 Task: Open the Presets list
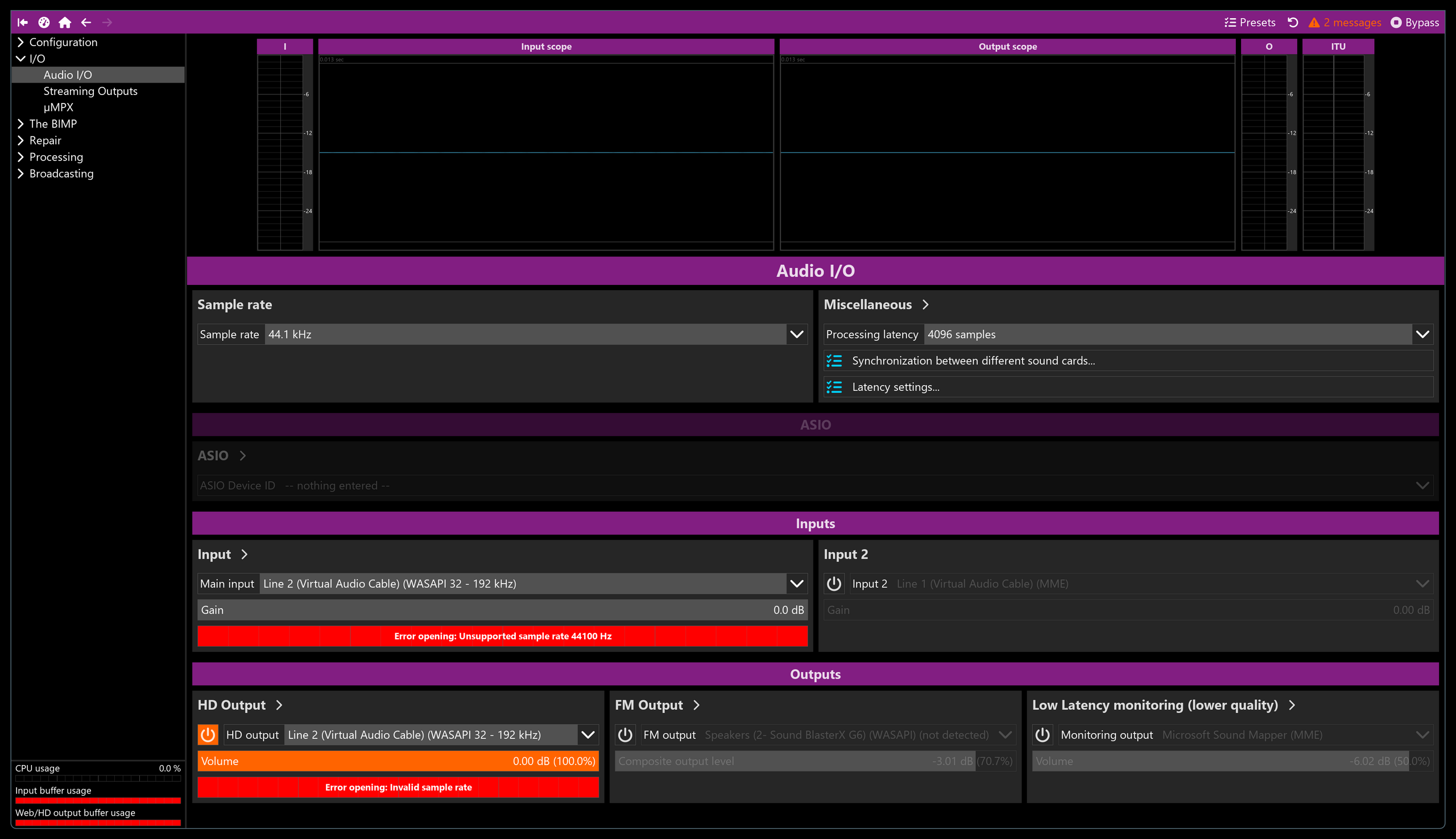click(x=1250, y=23)
